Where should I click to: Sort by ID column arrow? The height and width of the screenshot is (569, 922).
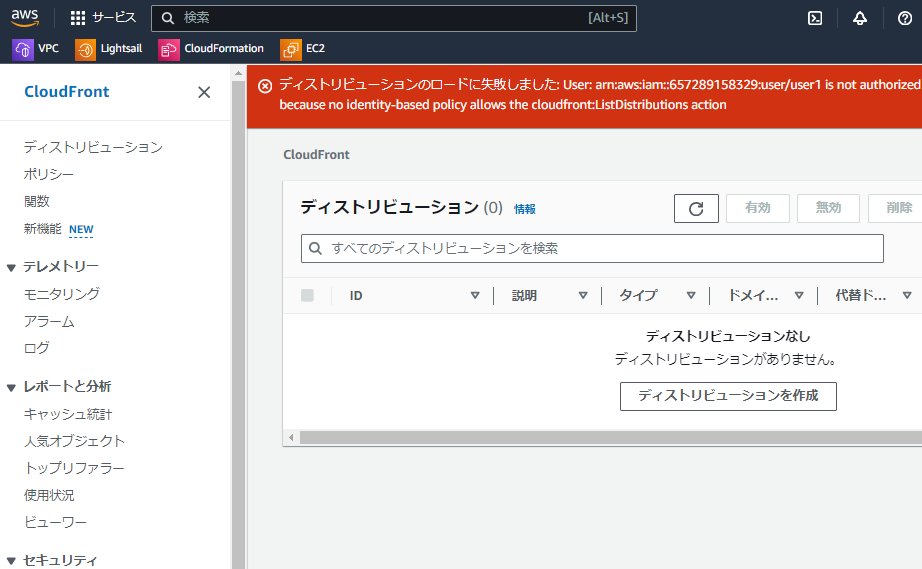[475, 295]
